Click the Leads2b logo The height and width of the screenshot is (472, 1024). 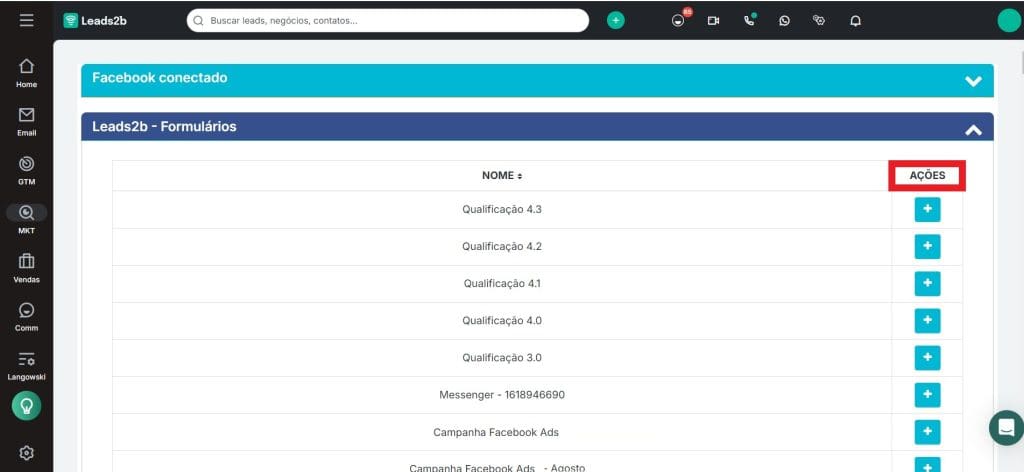(x=95, y=20)
